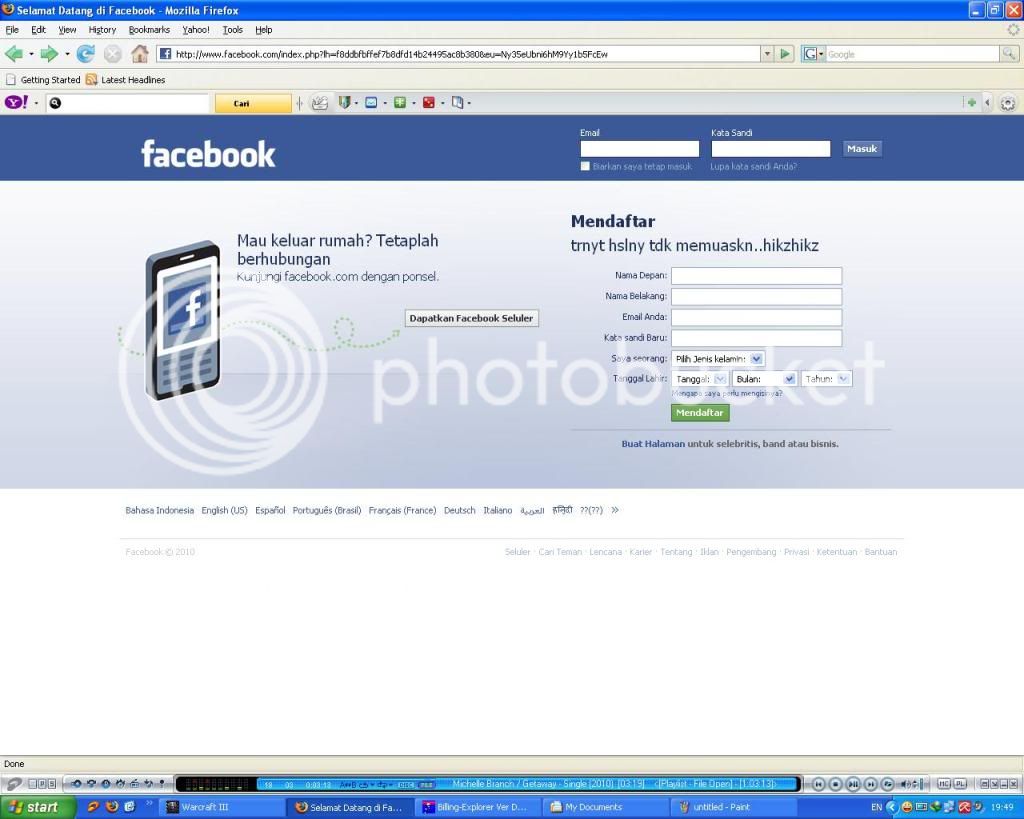Click the Facebook favicon in address bar
Viewport: 1024px width, 819px height.
[x=165, y=54]
